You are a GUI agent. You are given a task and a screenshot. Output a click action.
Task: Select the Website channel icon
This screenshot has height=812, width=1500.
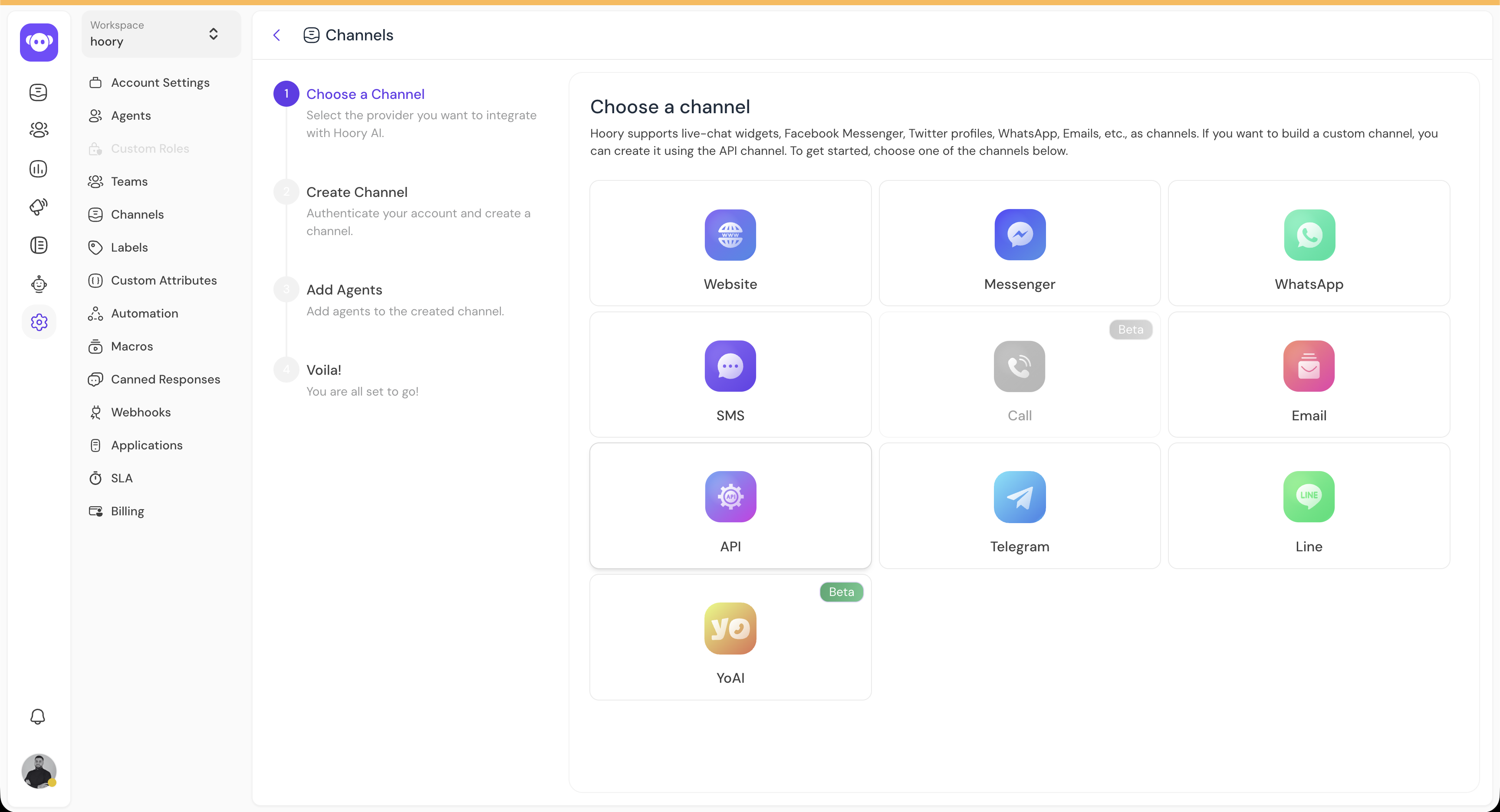coord(730,235)
